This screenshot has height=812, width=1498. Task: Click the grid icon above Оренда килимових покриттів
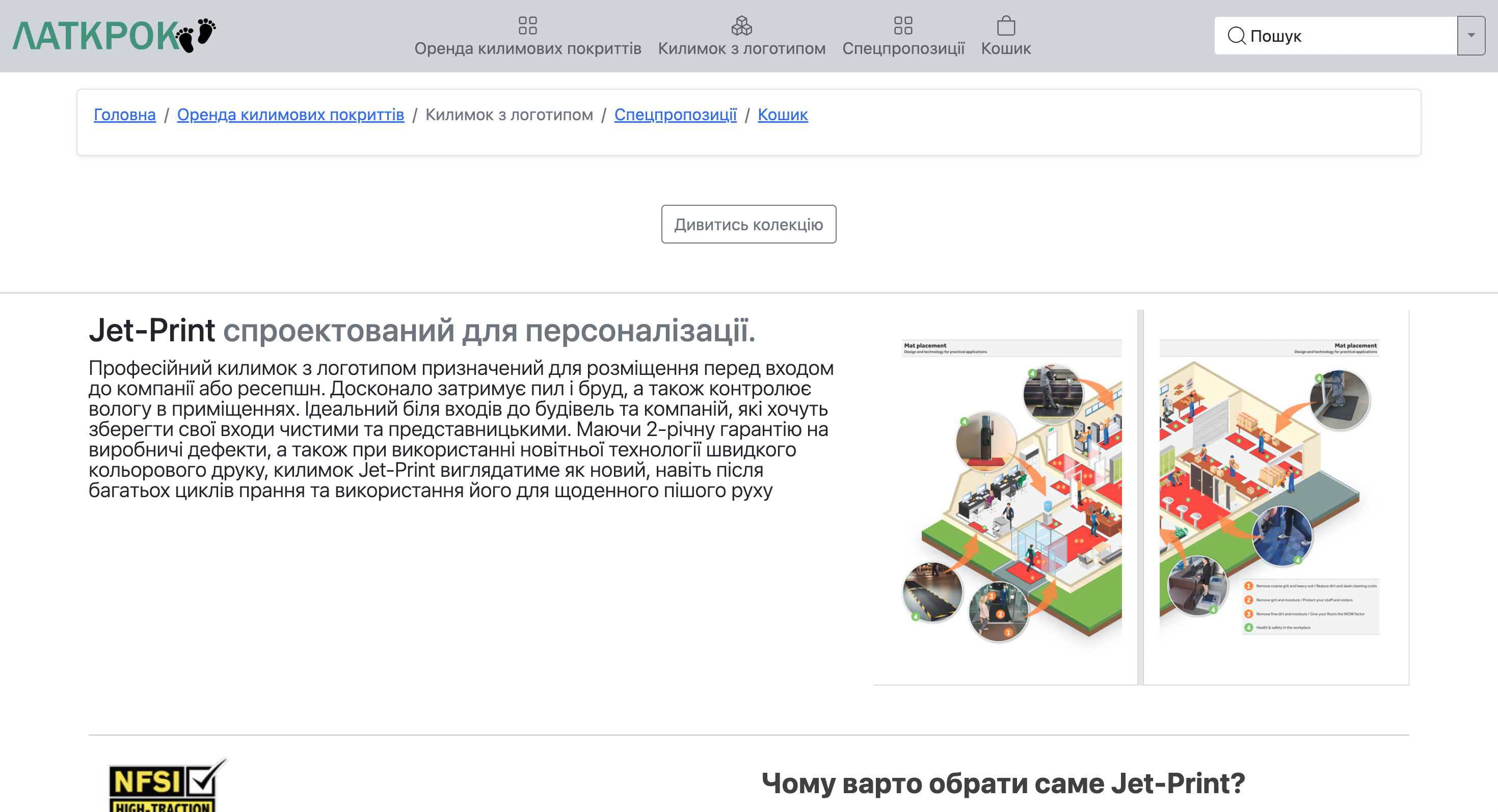point(527,25)
